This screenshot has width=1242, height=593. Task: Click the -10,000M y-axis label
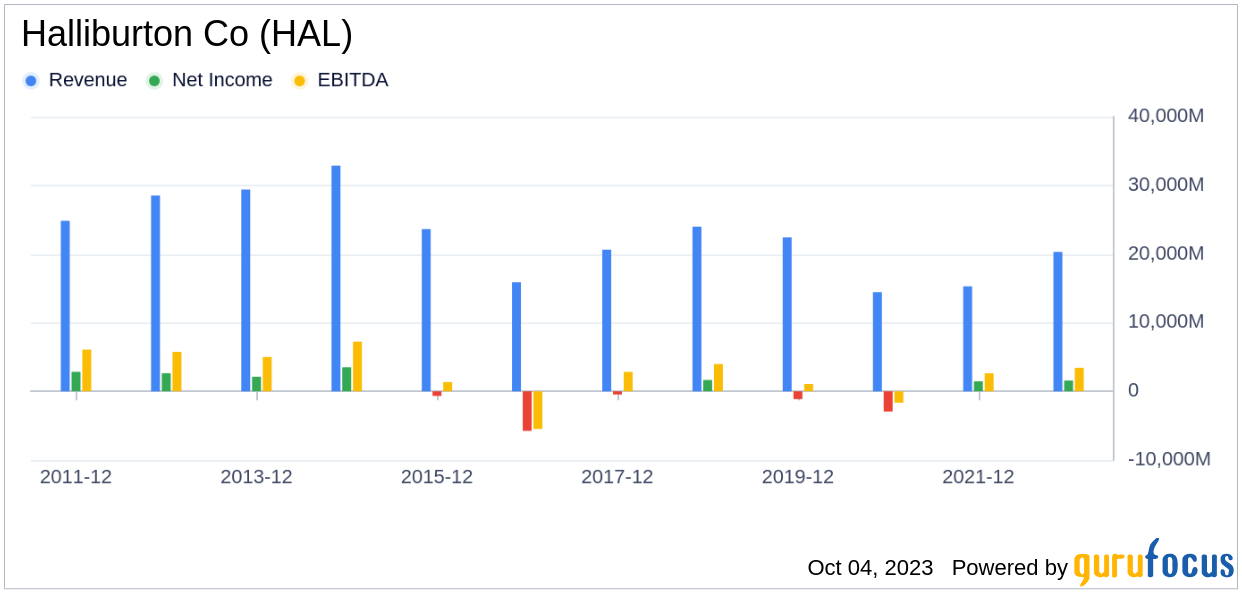pyautogui.click(x=1168, y=459)
